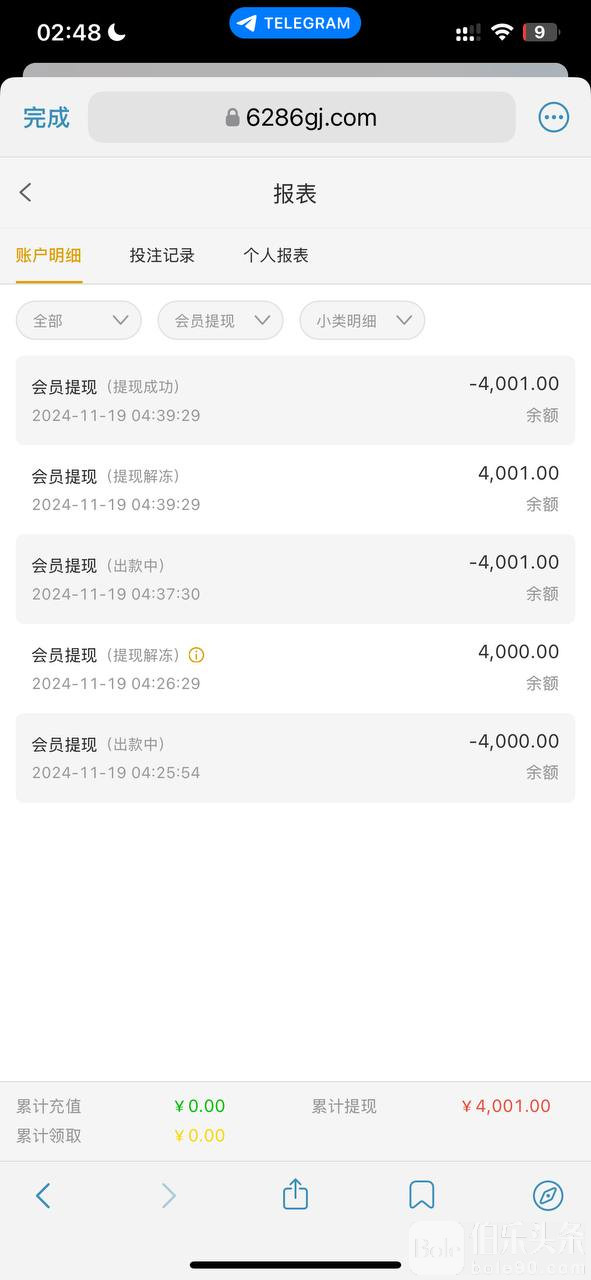Image resolution: width=591 pixels, height=1280 pixels.
Task: Tap 完成 to close the browser view
Action: point(46,118)
